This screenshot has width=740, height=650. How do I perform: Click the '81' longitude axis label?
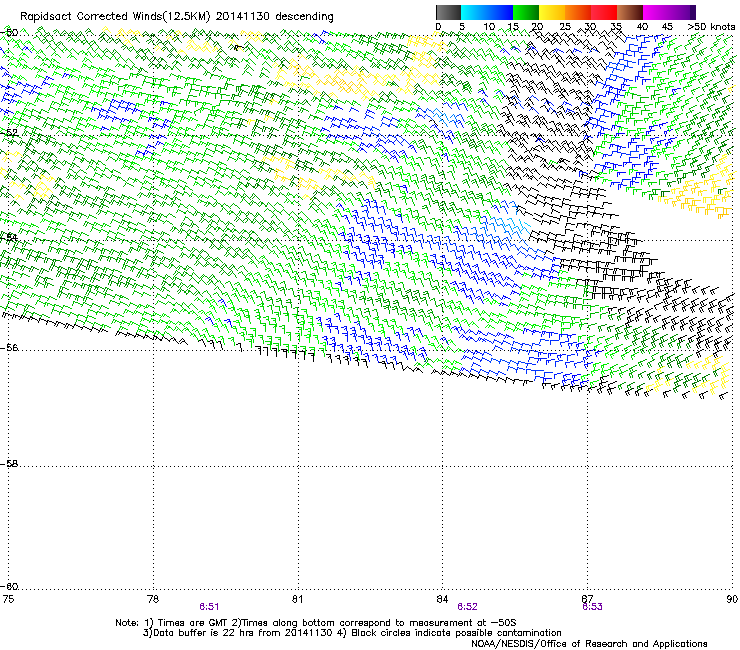coord(297,599)
